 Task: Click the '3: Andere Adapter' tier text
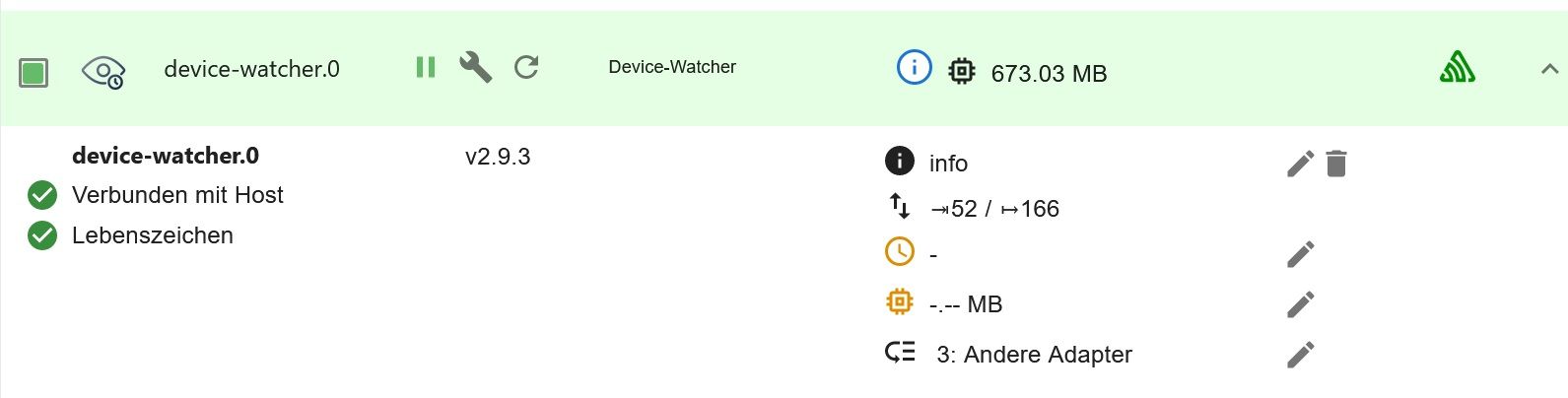[x=1034, y=355]
